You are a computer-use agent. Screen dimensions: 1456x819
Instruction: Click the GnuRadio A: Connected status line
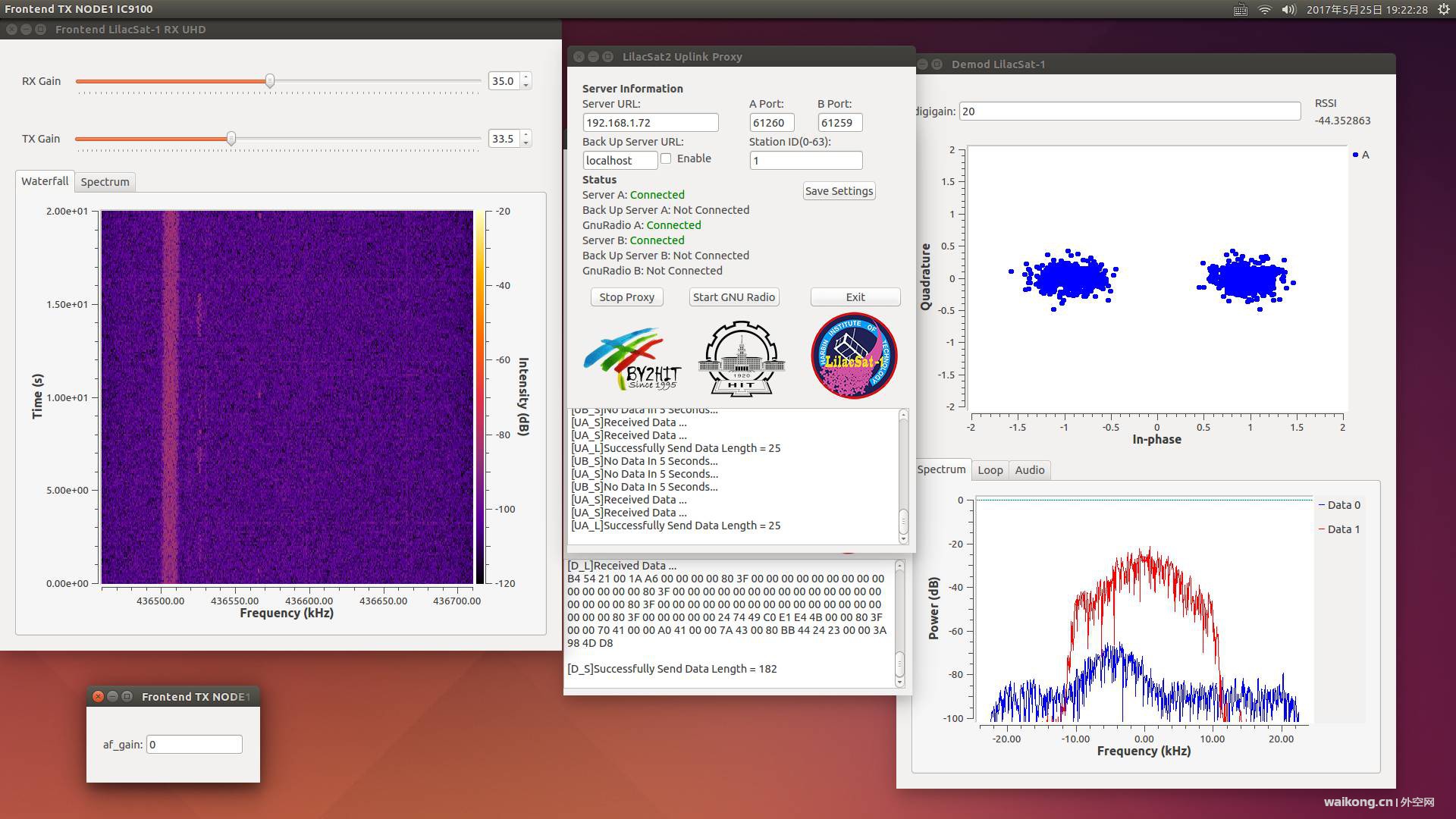642,225
